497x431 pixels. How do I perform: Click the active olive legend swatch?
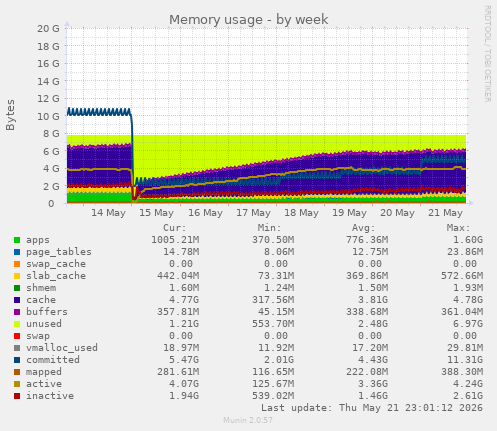[x=17, y=384]
